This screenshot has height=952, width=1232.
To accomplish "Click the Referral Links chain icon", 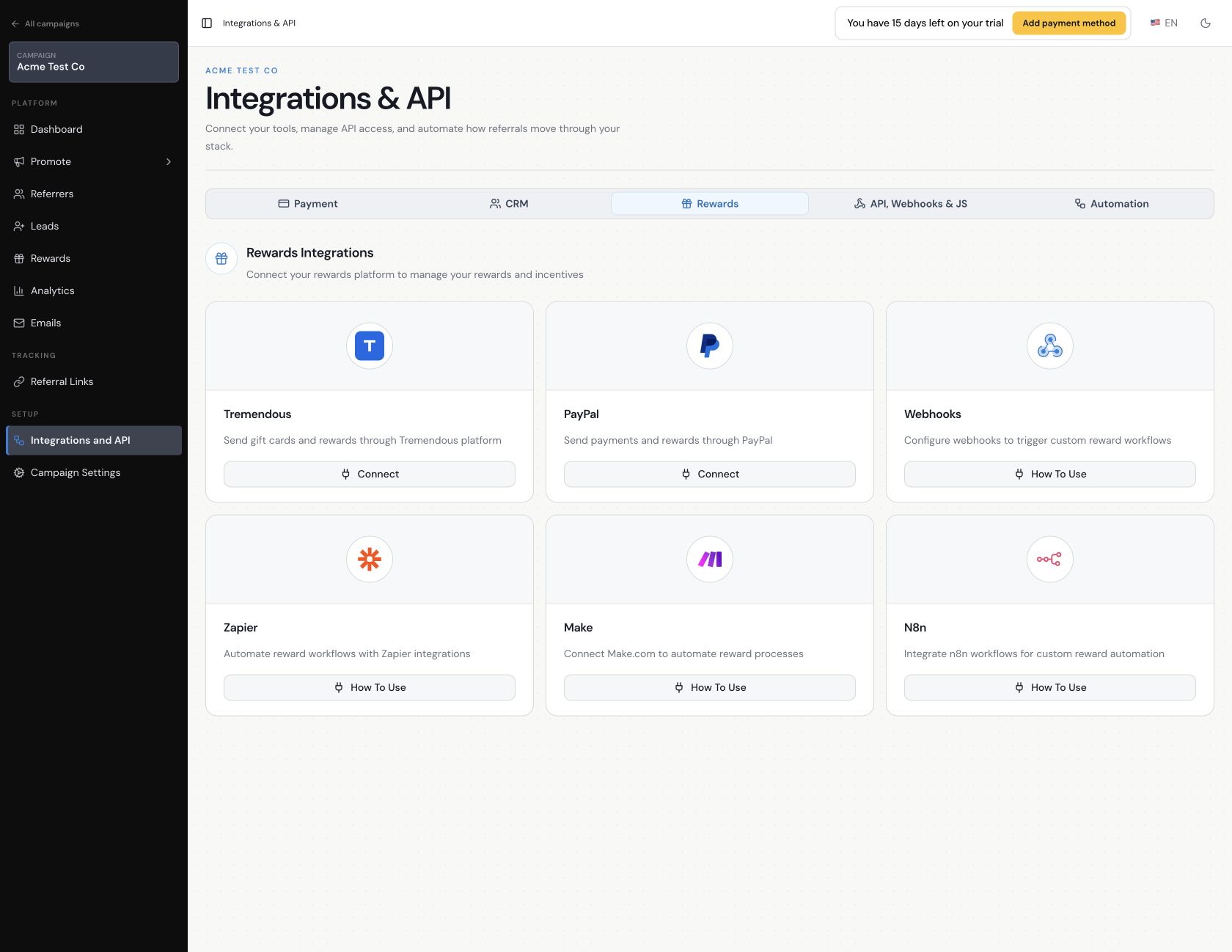I will pos(19,381).
